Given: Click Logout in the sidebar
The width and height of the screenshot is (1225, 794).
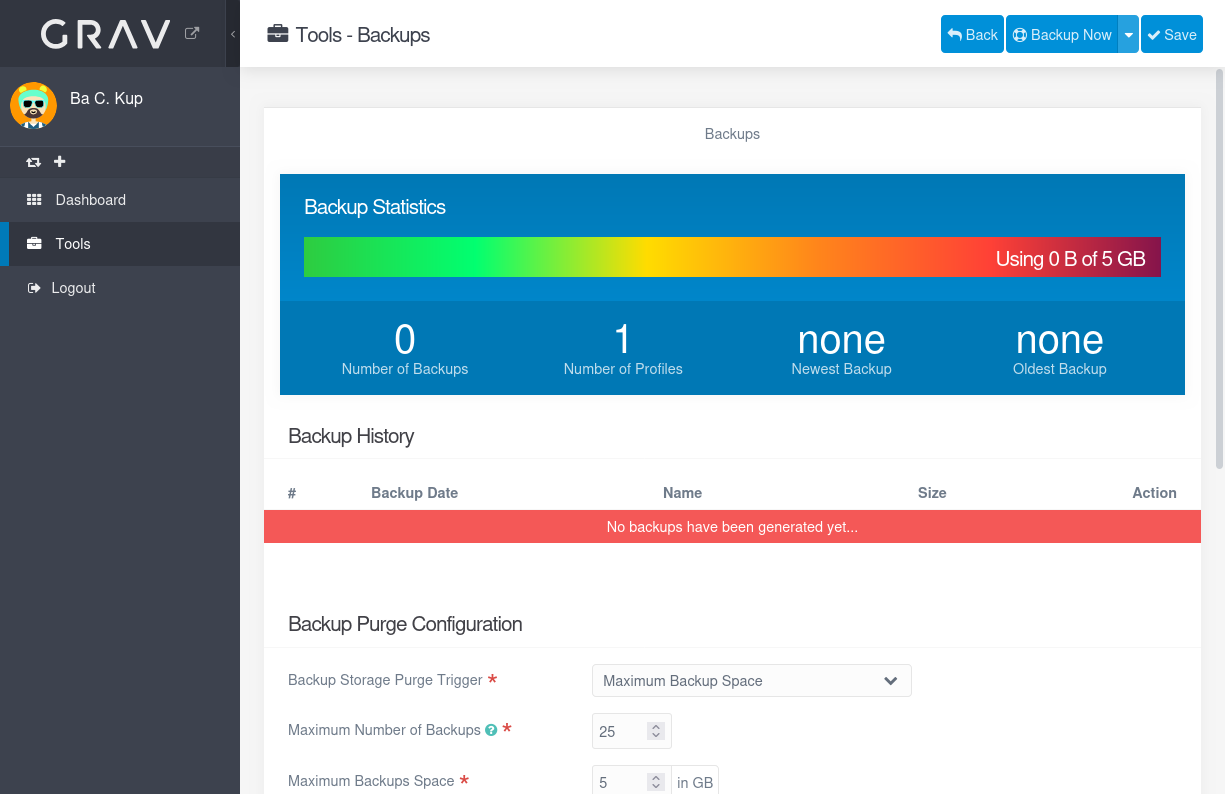Looking at the screenshot, I should pyautogui.click(x=73, y=288).
